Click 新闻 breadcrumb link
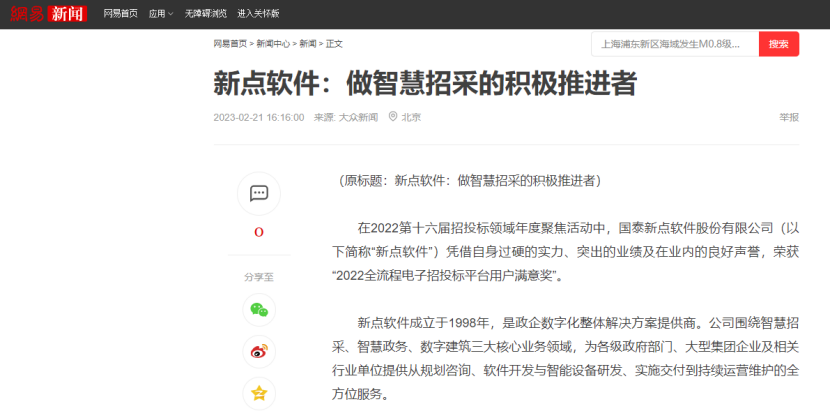This screenshot has height=411, width=831. click(307, 44)
